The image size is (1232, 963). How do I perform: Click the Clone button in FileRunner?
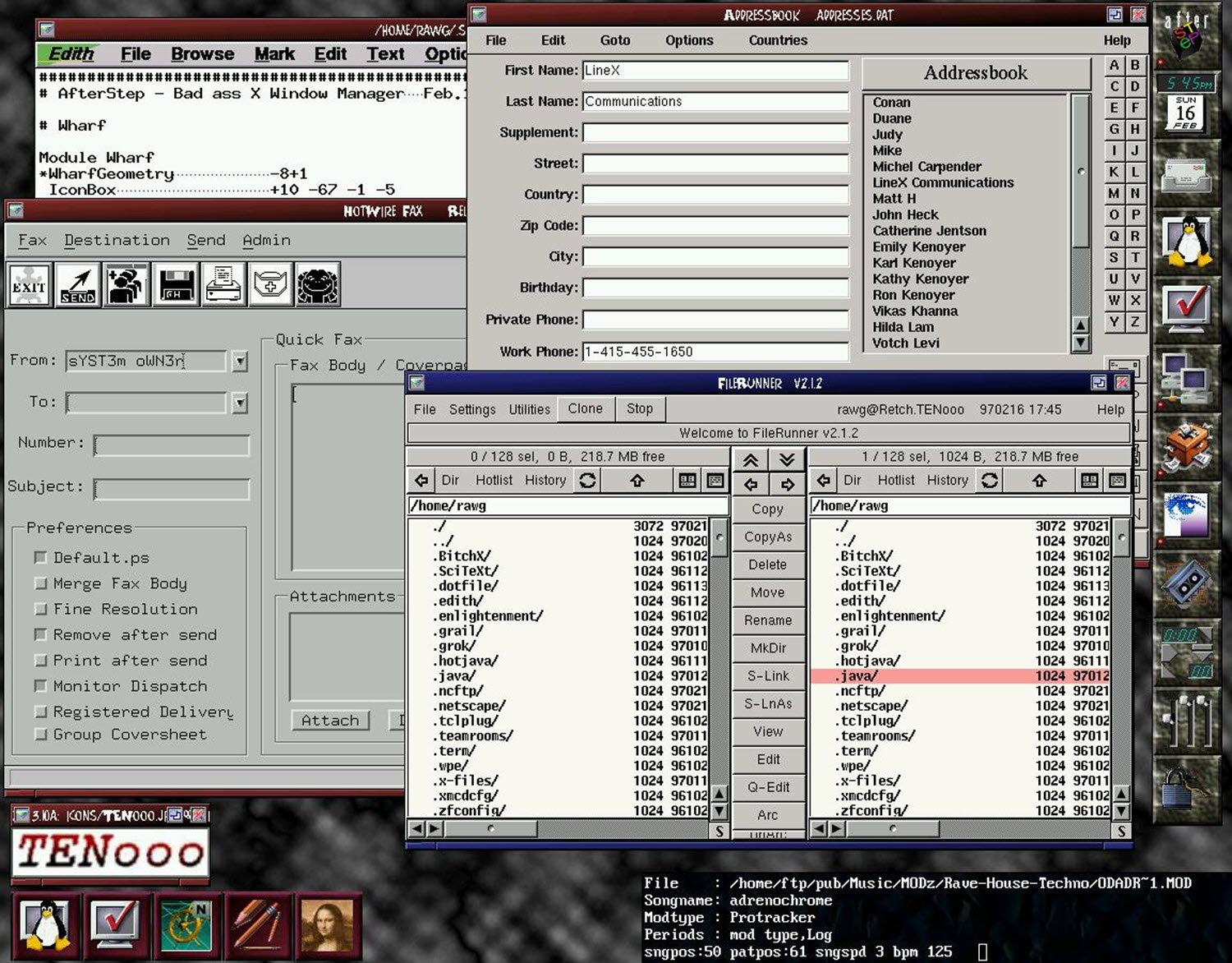(x=586, y=408)
